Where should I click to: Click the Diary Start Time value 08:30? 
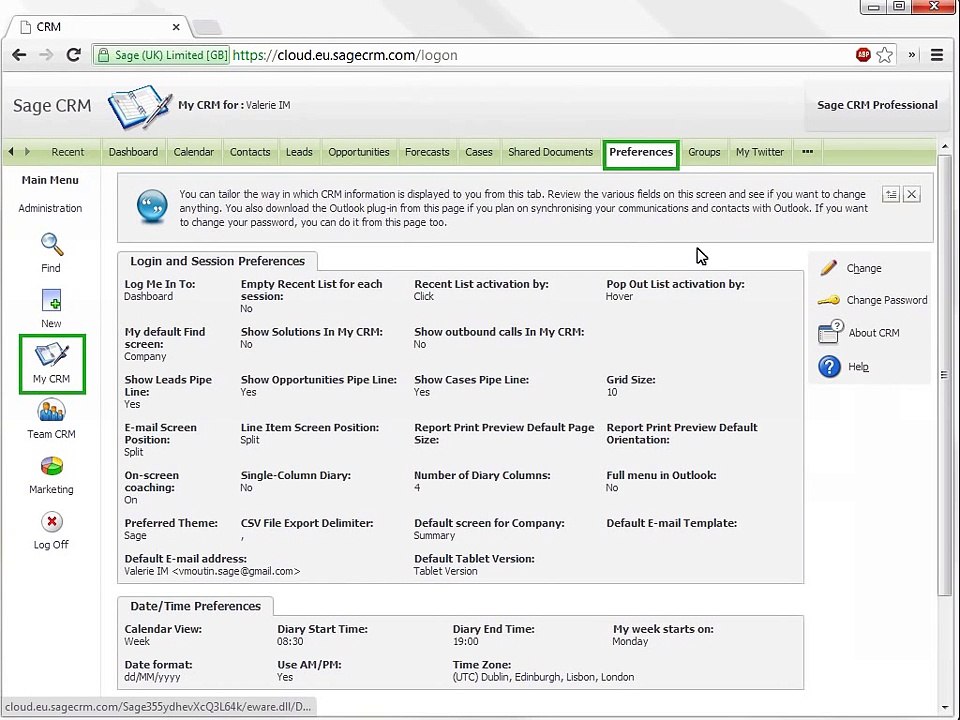[x=290, y=642]
